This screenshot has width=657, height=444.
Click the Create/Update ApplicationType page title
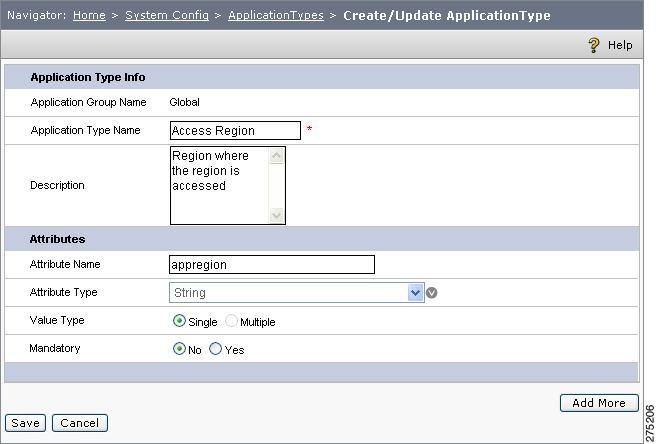[447, 15]
